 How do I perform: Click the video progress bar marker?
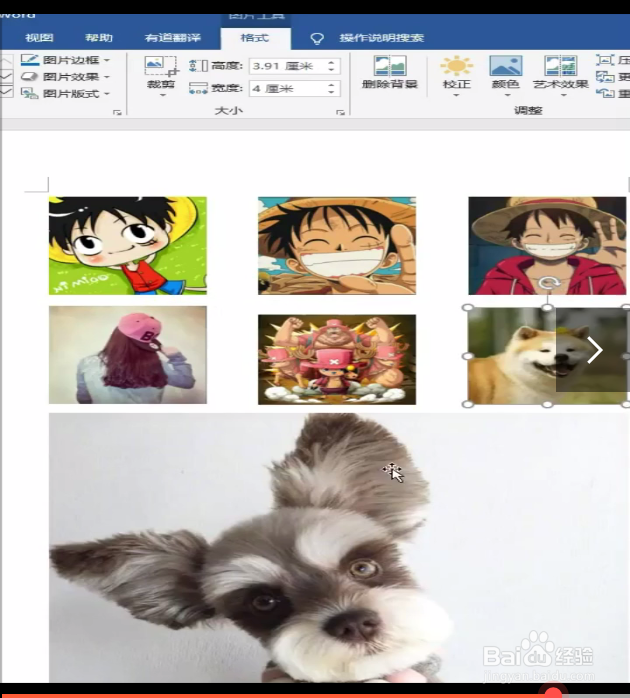(553, 693)
